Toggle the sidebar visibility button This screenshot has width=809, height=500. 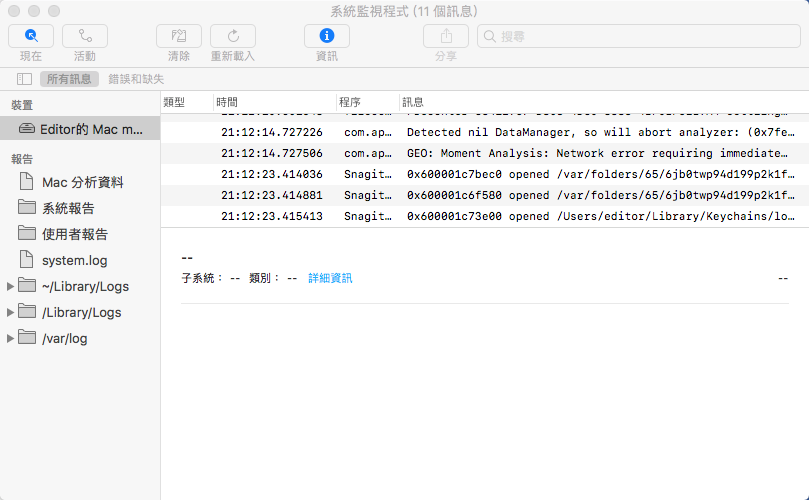click(25, 78)
